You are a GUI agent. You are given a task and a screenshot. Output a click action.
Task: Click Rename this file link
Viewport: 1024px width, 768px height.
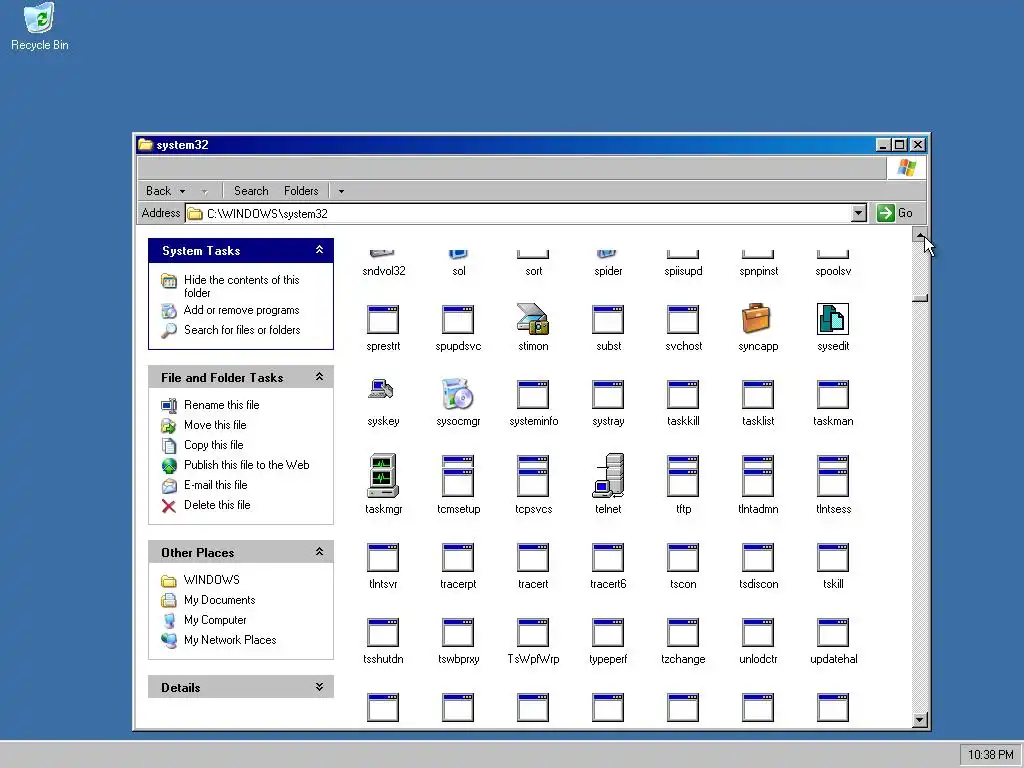(221, 405)
